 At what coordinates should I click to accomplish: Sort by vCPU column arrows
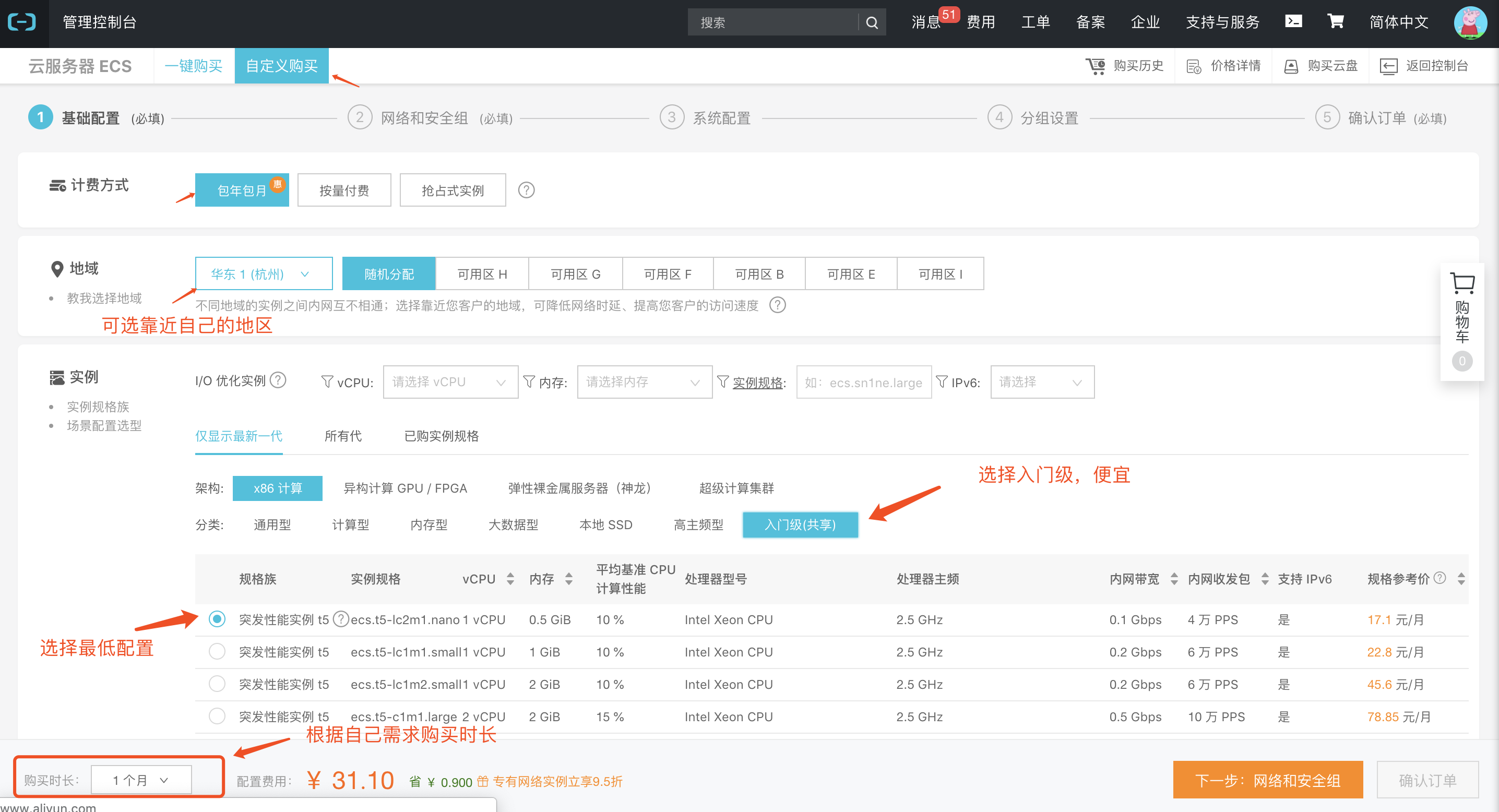point(510,579)
